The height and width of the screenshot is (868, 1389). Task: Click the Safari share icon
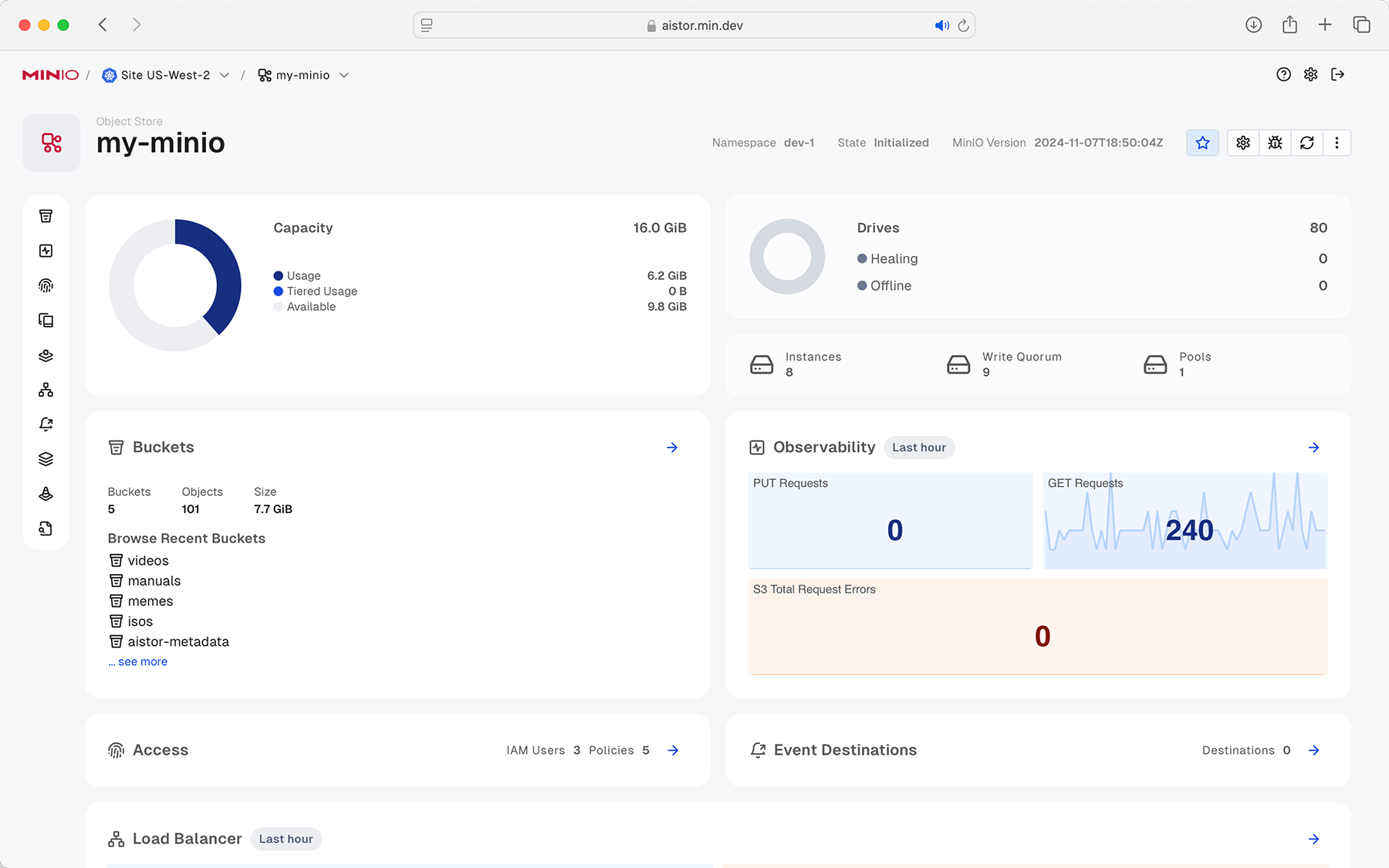pyautogui.click(x=1289, y=25)
